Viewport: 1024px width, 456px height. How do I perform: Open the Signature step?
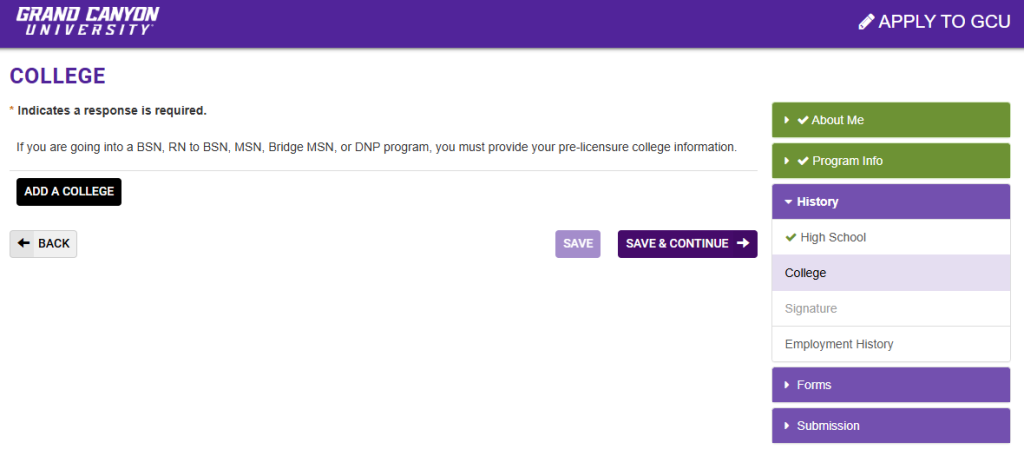(x=810, y=309)
